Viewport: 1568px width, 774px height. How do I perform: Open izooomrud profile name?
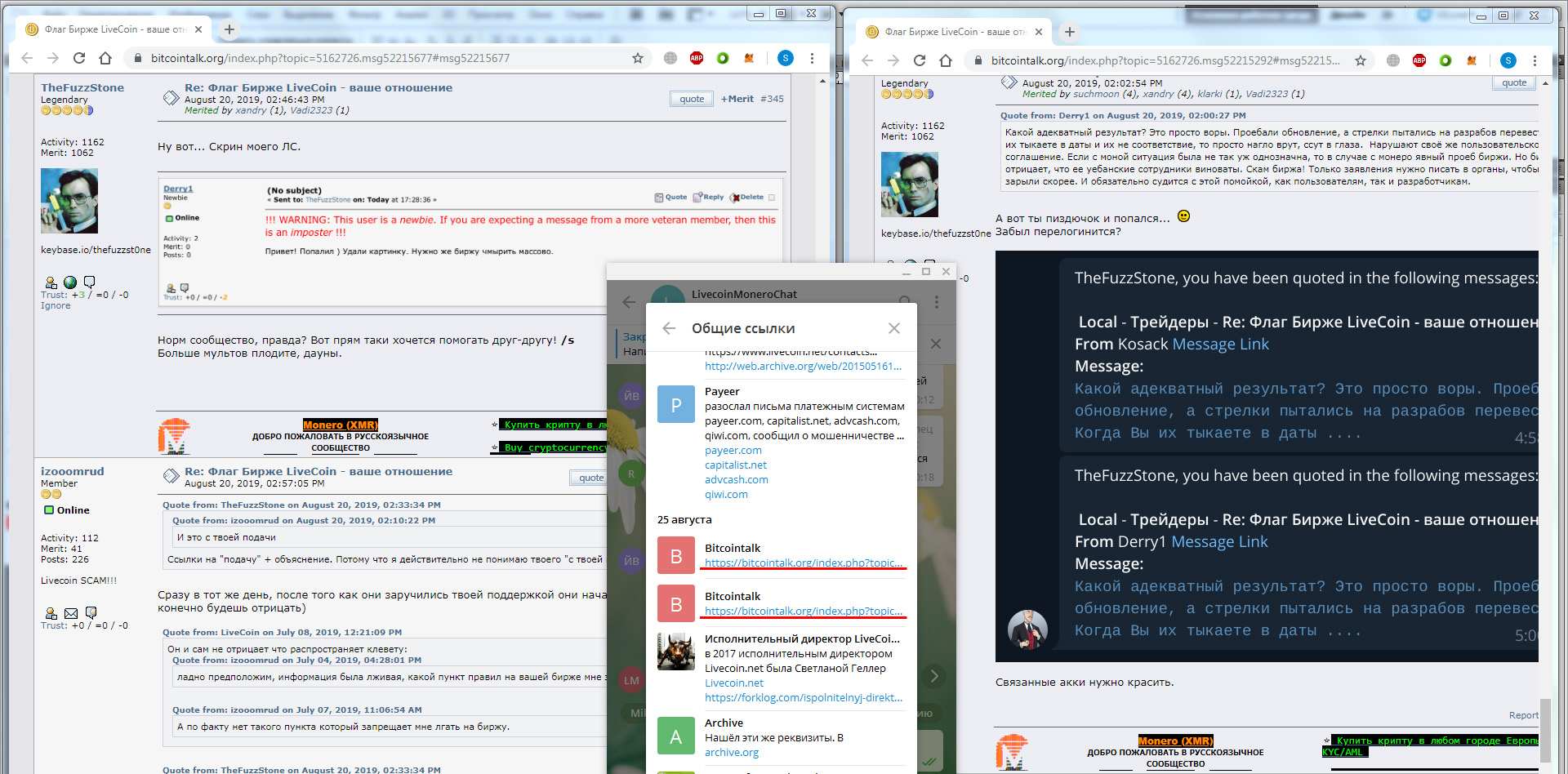73,471
